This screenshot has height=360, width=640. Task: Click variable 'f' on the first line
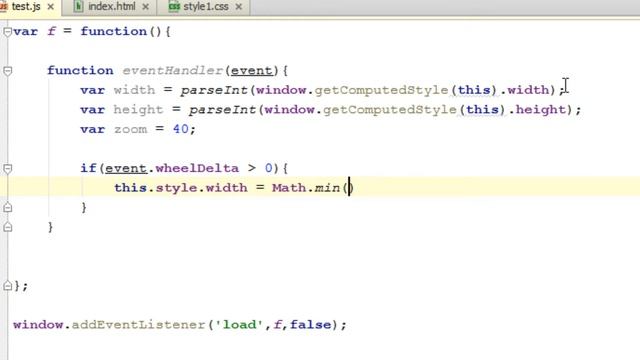click(51, 31)
